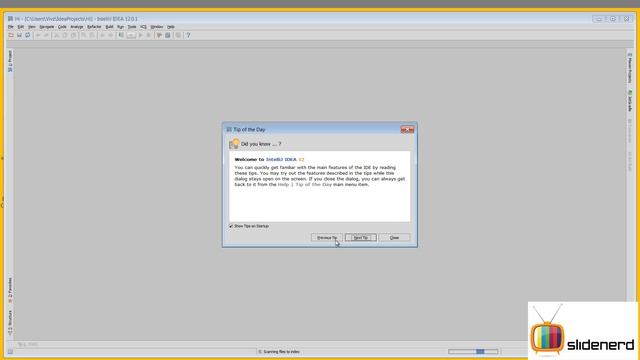Click the toolbar icon left of the Help question mark
Screen dimensions: 640x360
[178, 36]
